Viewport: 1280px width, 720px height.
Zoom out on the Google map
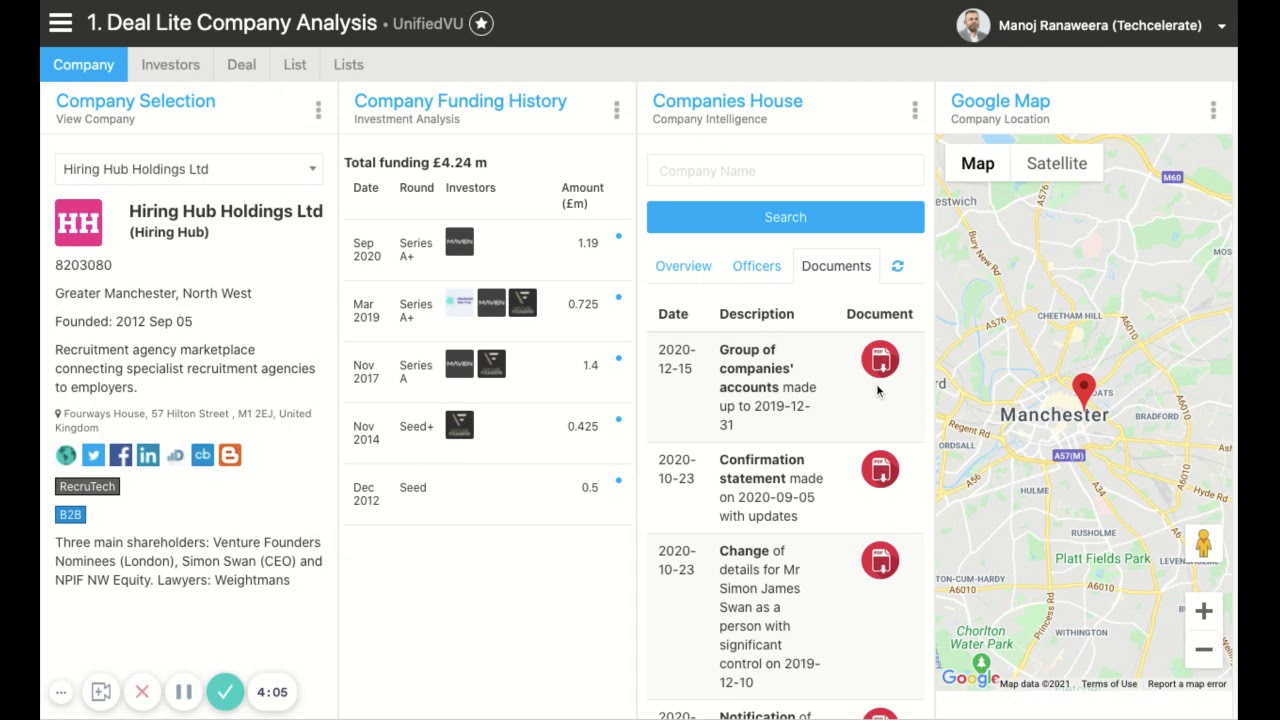pyautogui.click(x=1204, y=650)
